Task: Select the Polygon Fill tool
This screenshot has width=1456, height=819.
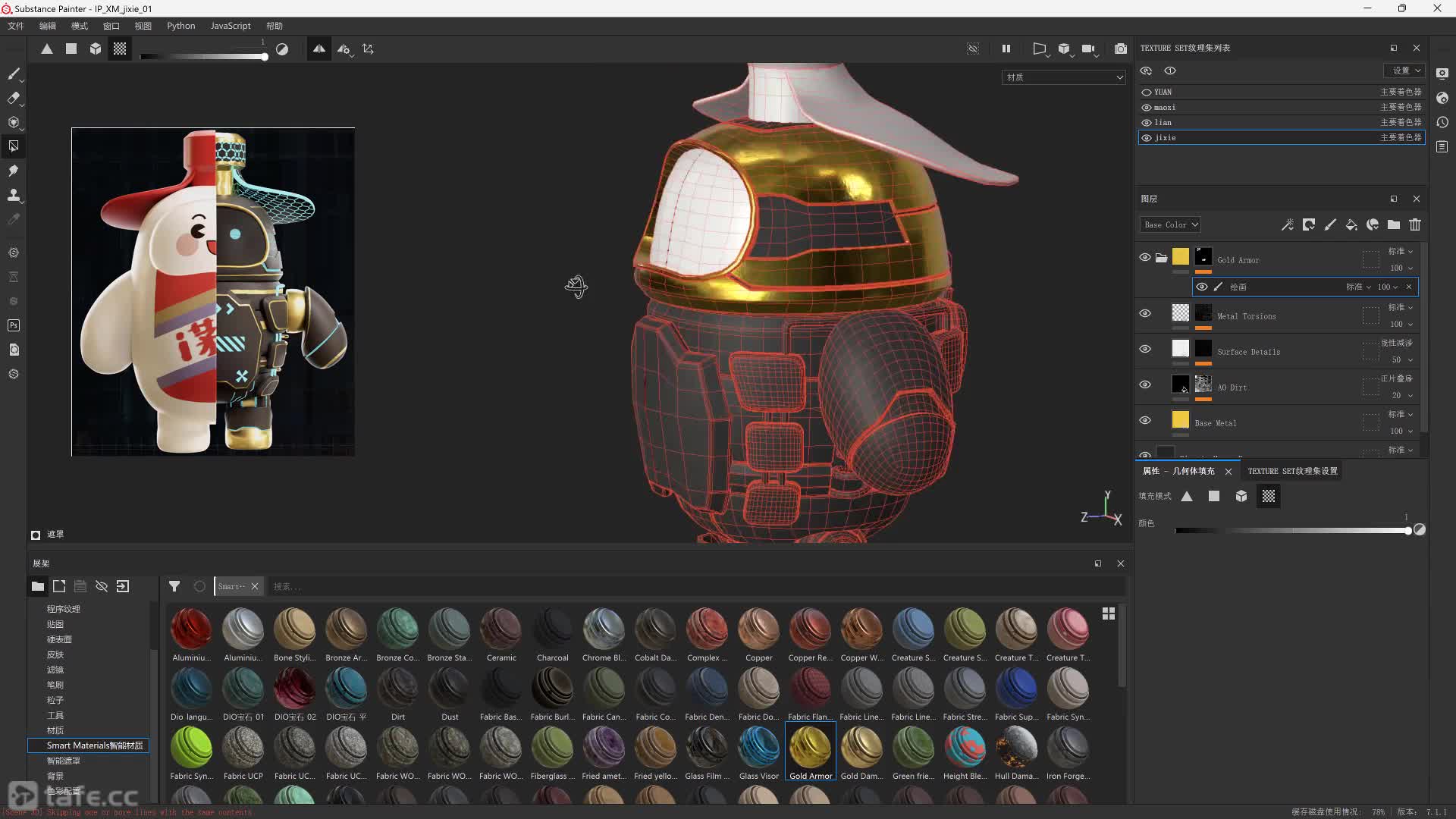Action: [x=14, y=146]
